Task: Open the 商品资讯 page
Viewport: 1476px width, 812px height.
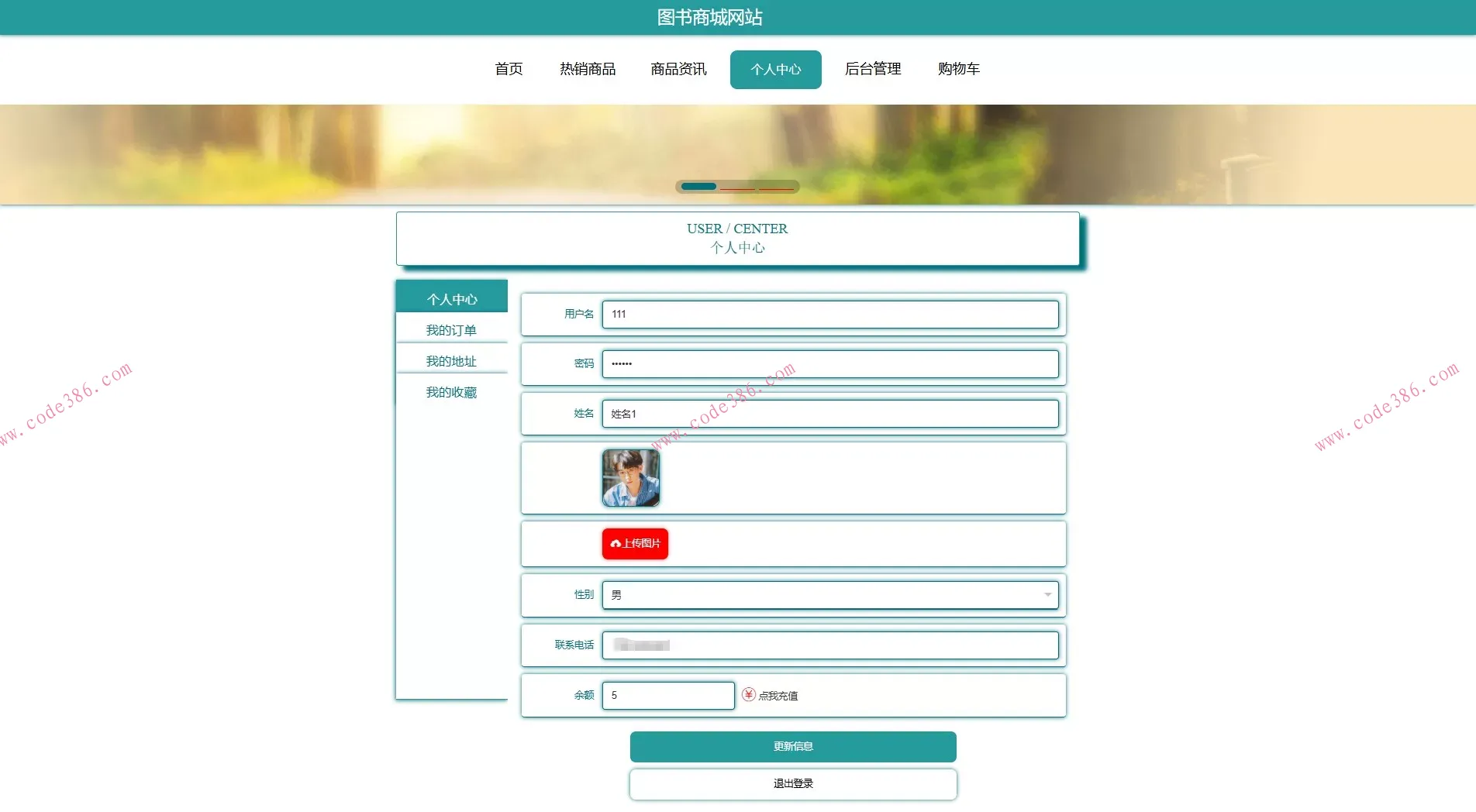Action: tap(678, 69)
